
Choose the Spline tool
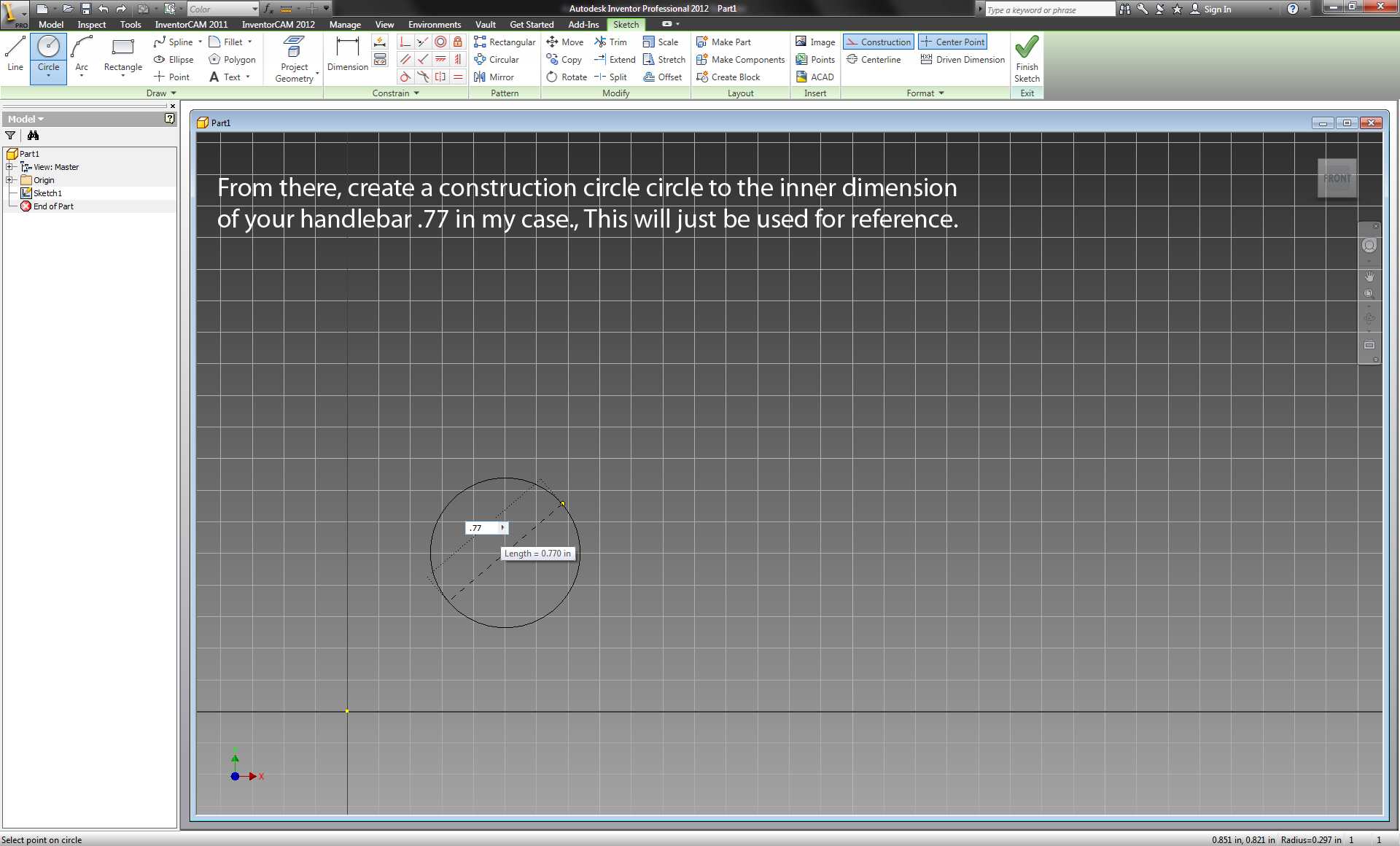point(174,42)
